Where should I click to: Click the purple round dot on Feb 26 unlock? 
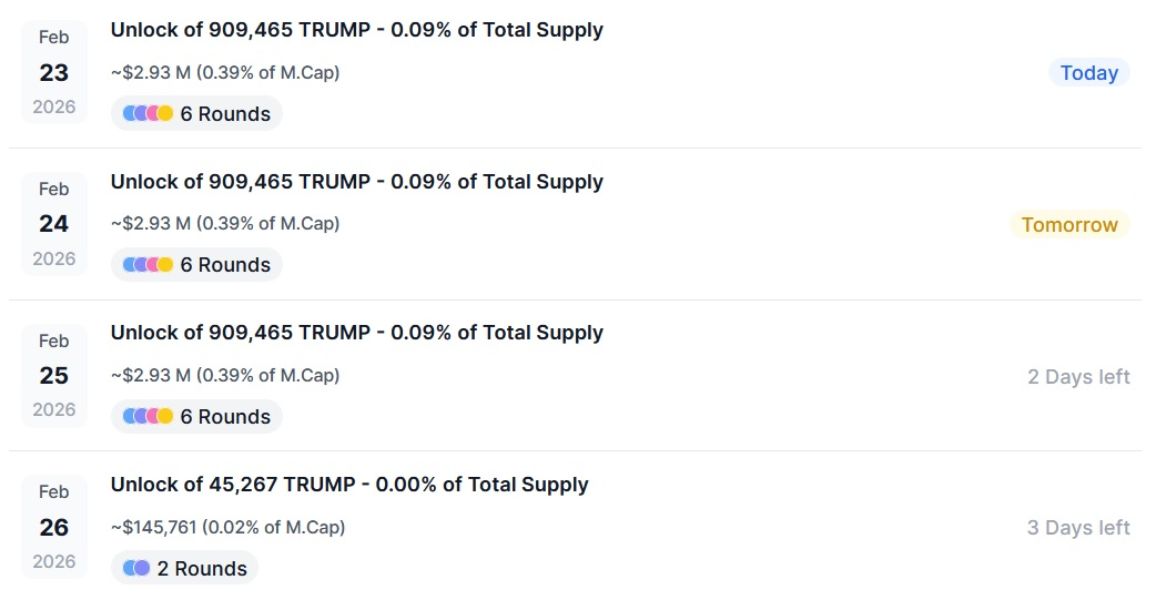tap(141, 568)
